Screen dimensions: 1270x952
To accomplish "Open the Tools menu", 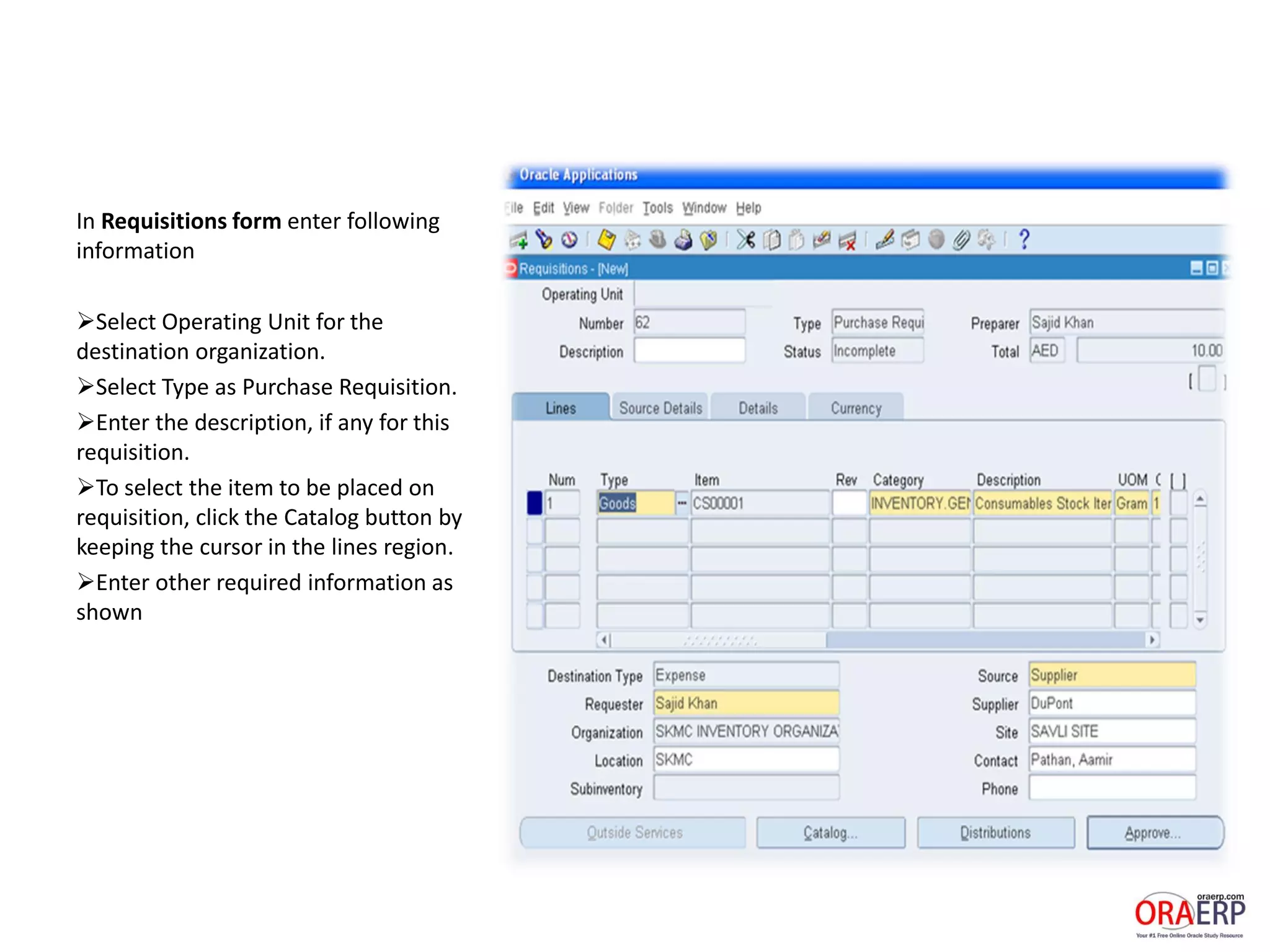I will click(657, 208).
